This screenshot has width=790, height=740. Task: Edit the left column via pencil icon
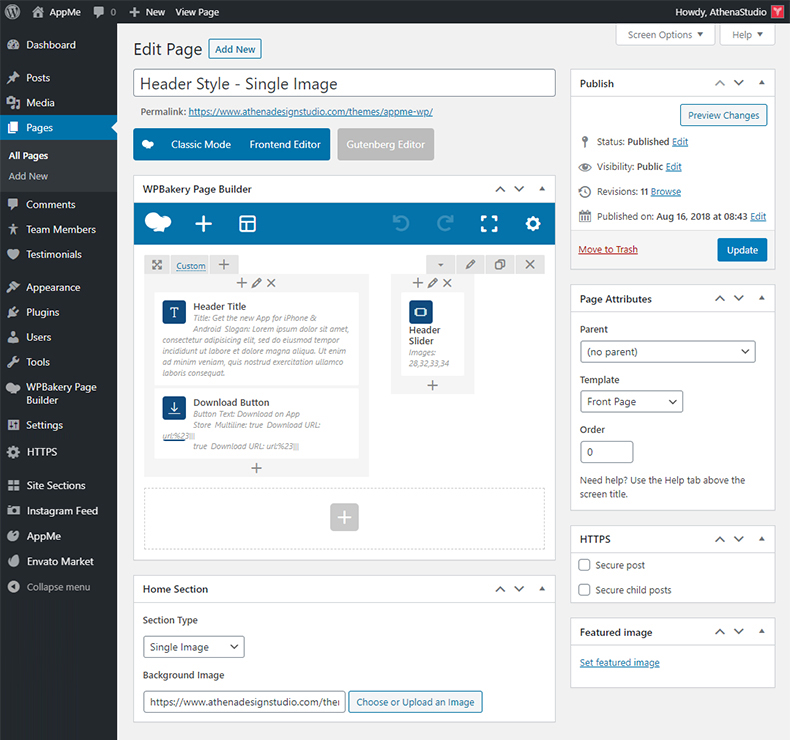tap(256, 283)
